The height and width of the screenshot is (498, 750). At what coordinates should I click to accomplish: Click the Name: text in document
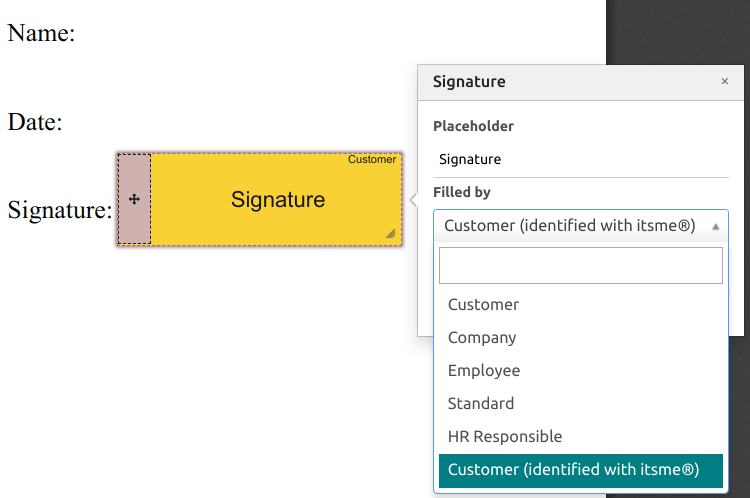click(x=42, y=33)
